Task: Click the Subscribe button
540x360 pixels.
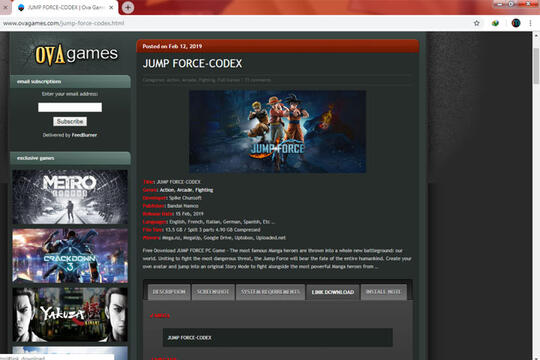Action: coord(70,121)
